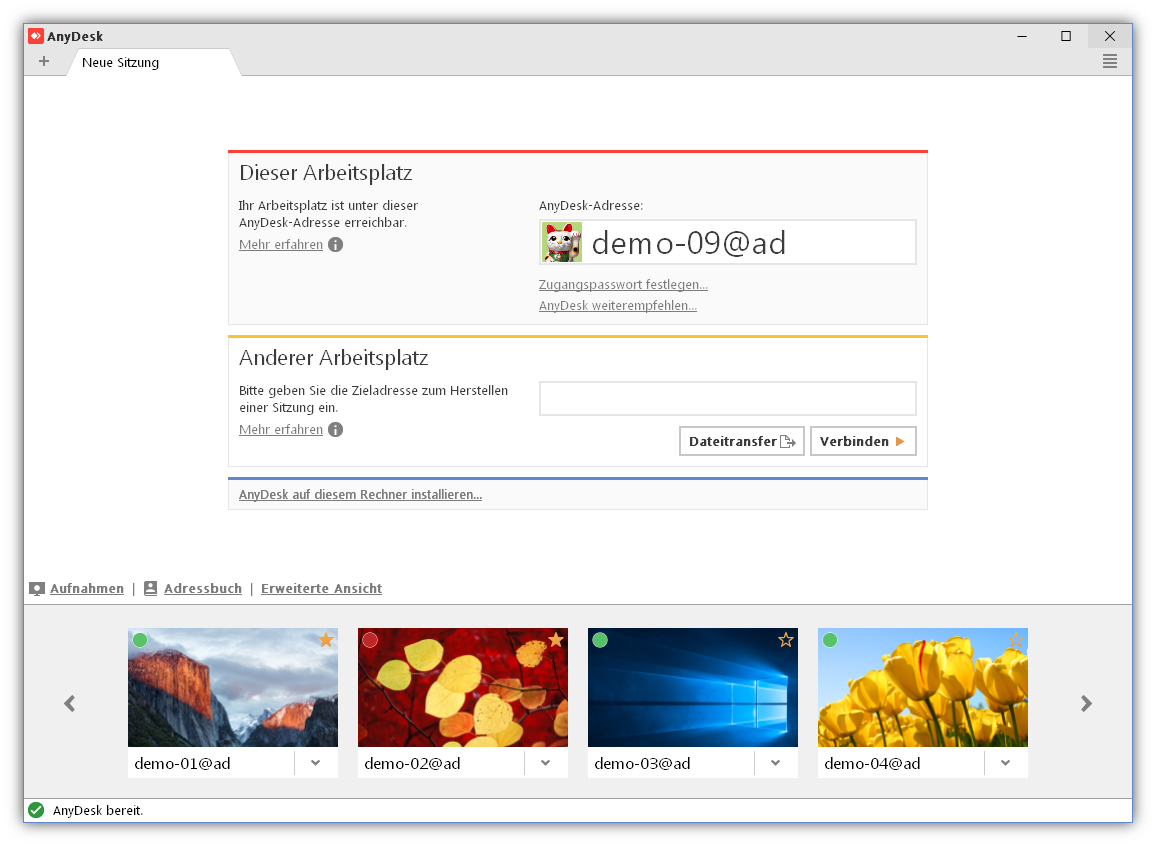Open the Adressbuch view
Viewport: 1156px width, 846px height.
click(x=202, y=589)
